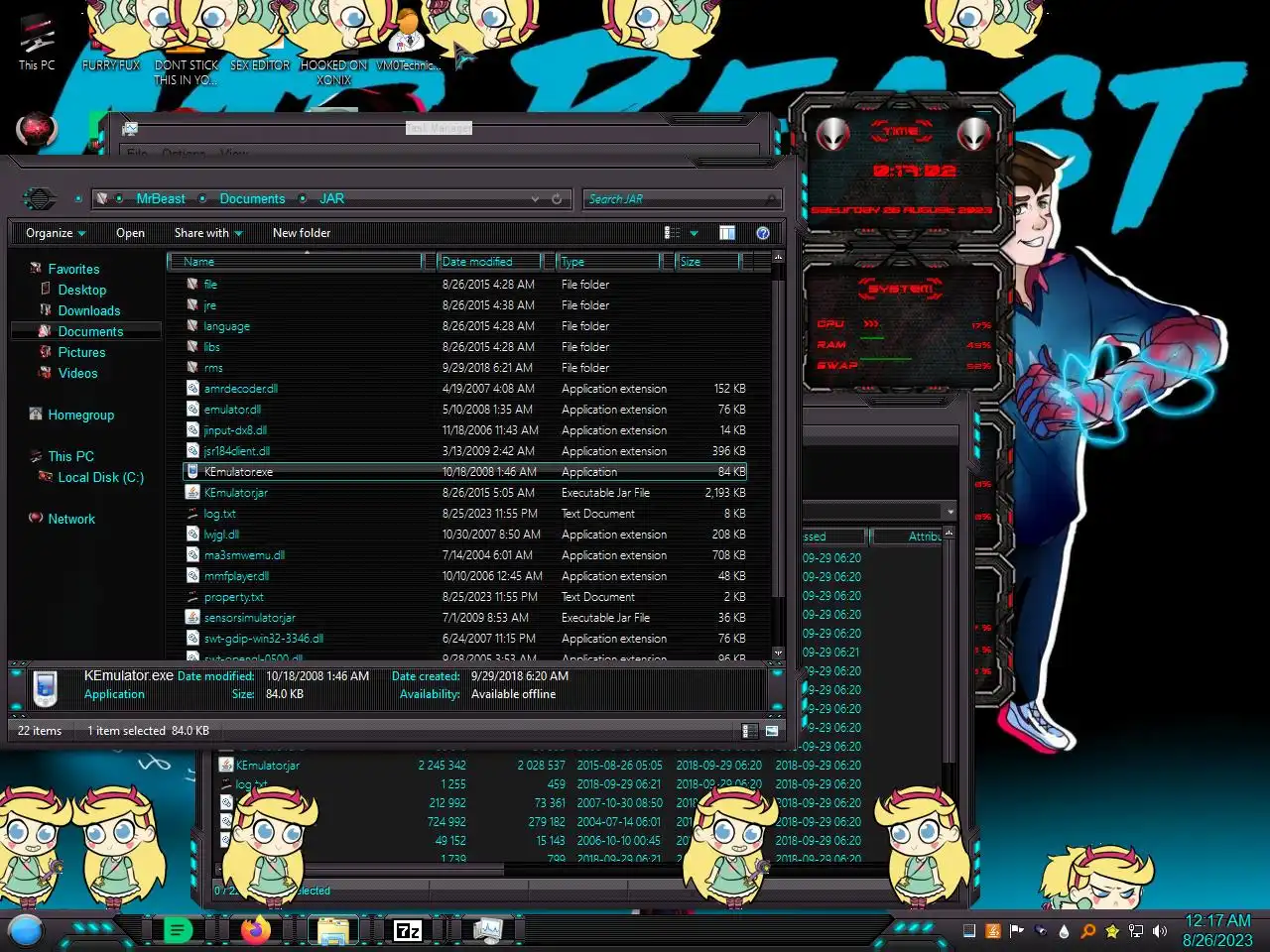Click the file list scrollbar down arrow
Screen dimensions: 1270x952
tap(778, 654)
